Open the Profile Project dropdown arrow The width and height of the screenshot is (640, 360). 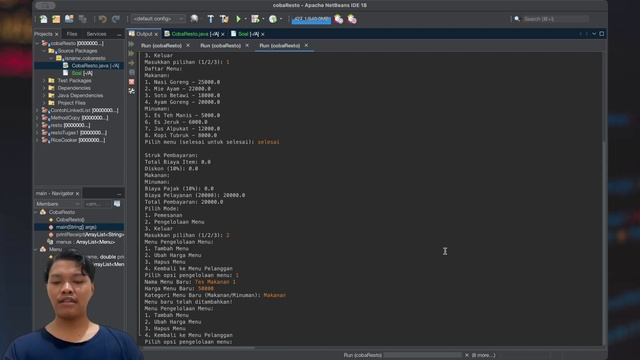pos(280,19)
